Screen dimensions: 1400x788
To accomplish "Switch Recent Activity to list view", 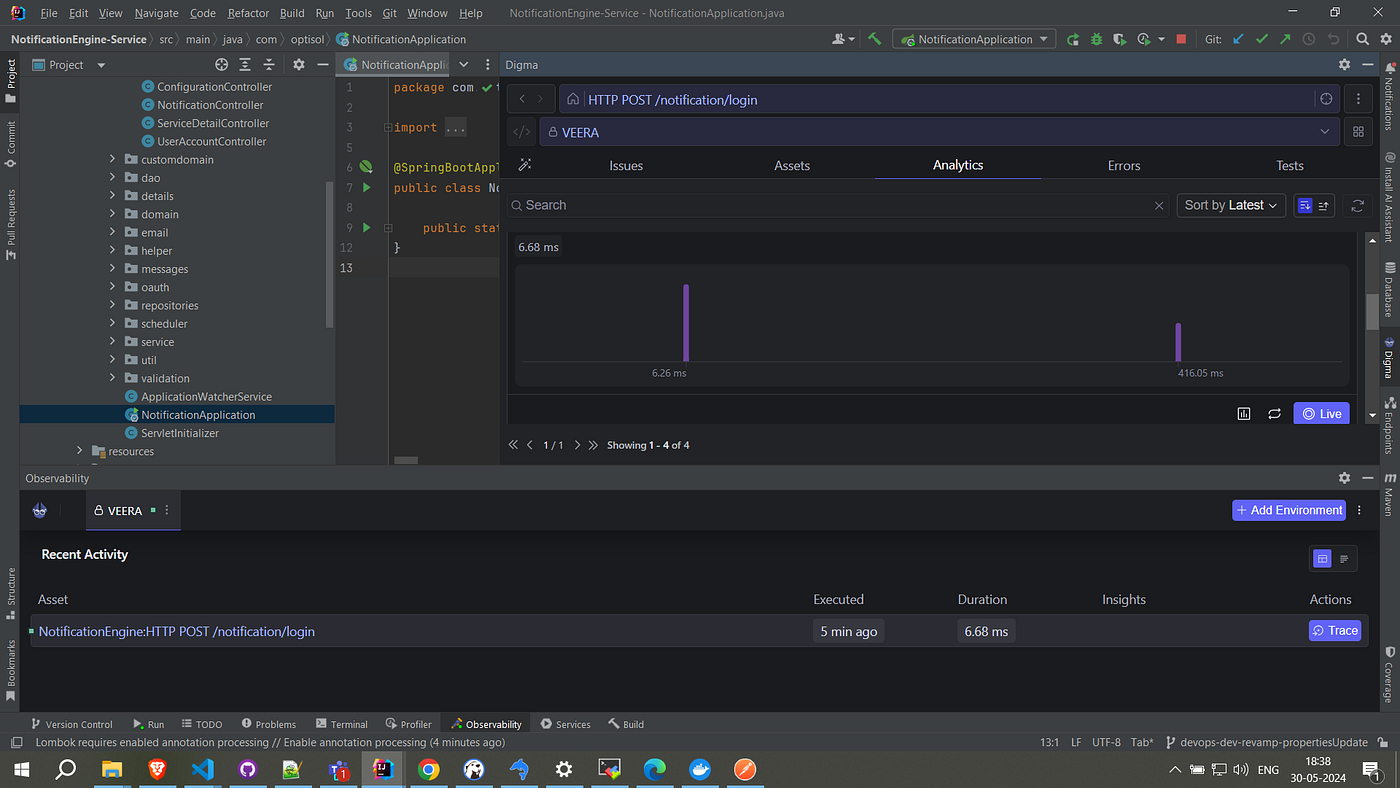I will coord(1344,559).
